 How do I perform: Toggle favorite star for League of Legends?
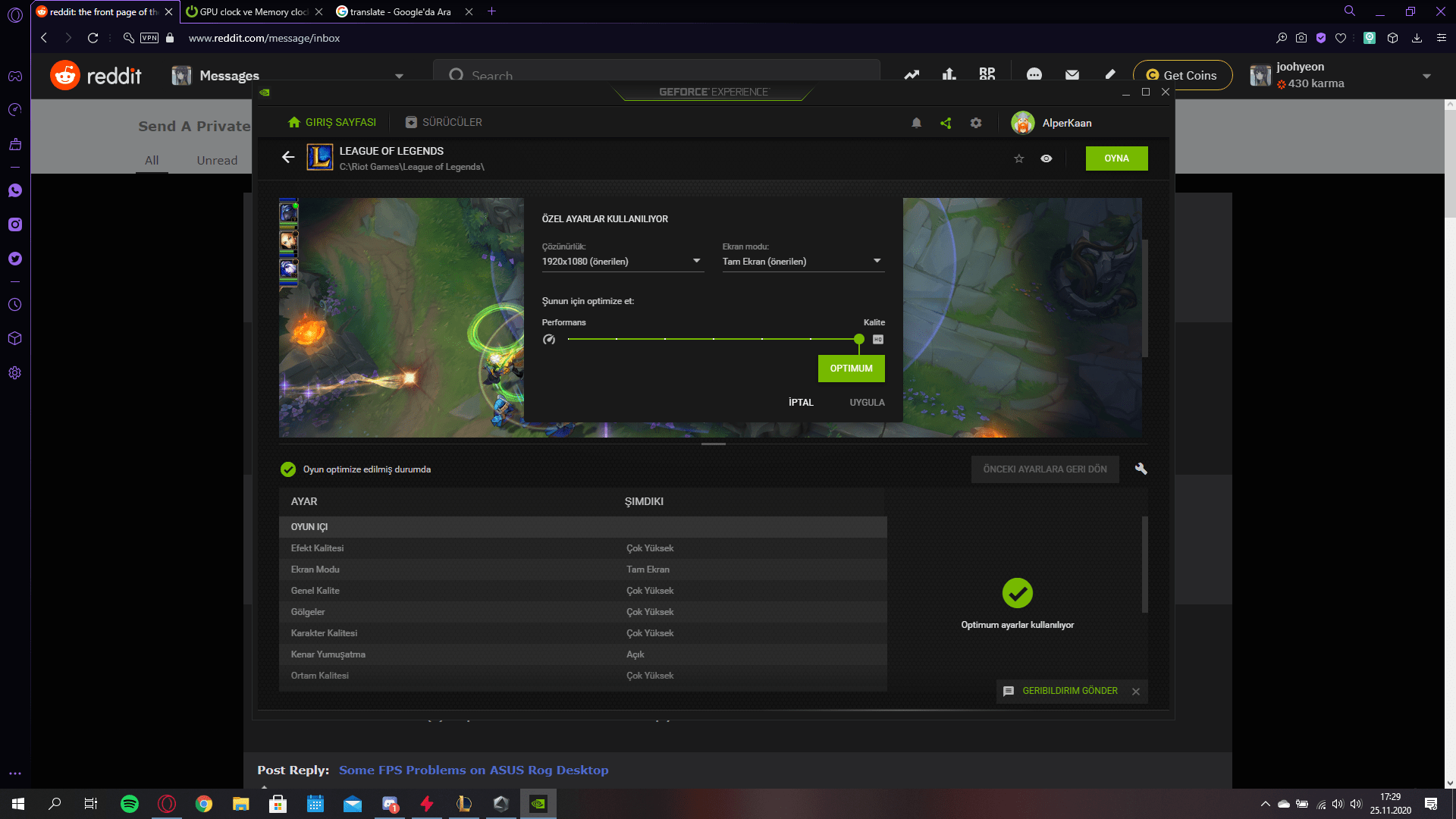tap(1018, 158)
